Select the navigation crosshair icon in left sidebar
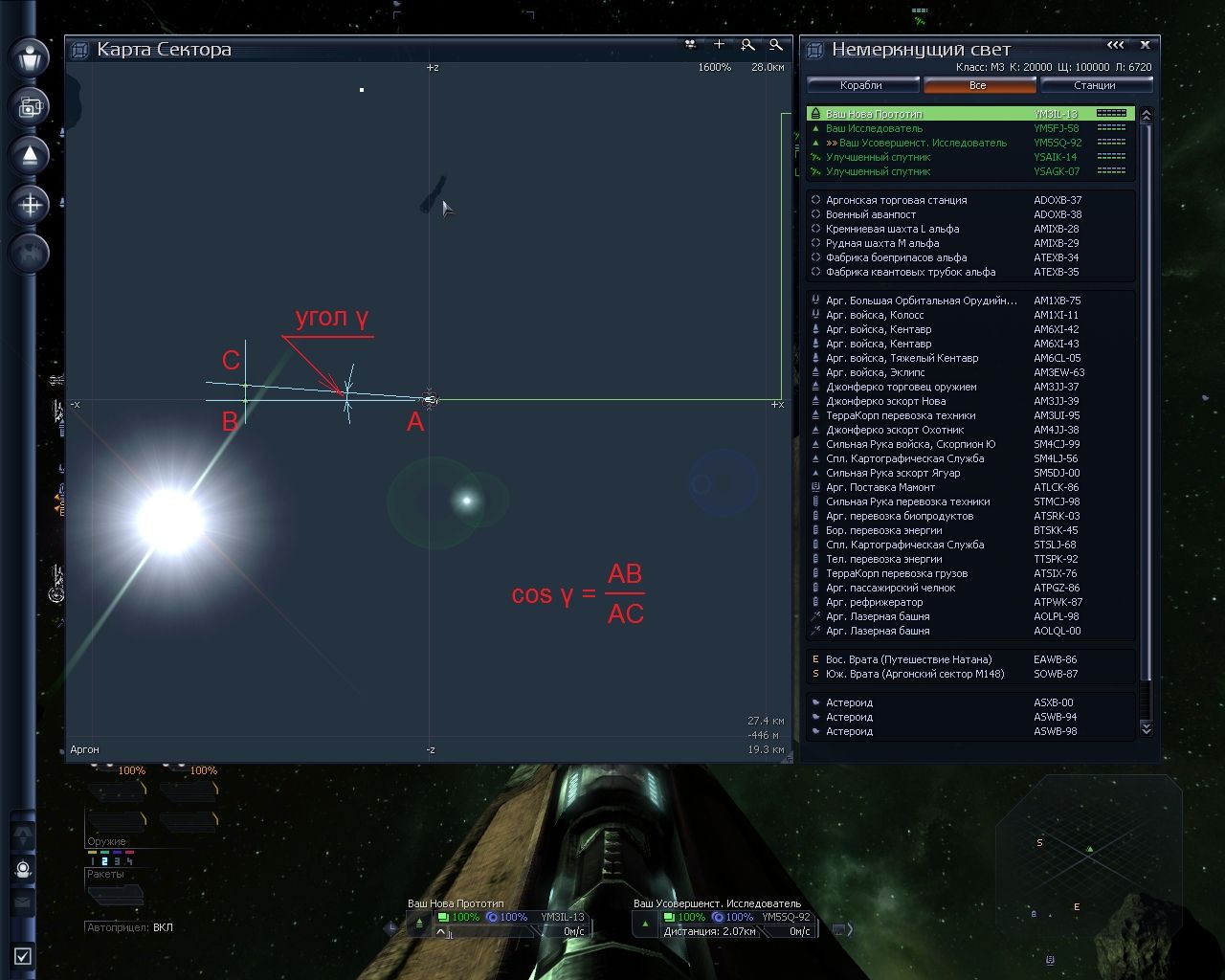1225x980 pixels. tap(30, 204)
